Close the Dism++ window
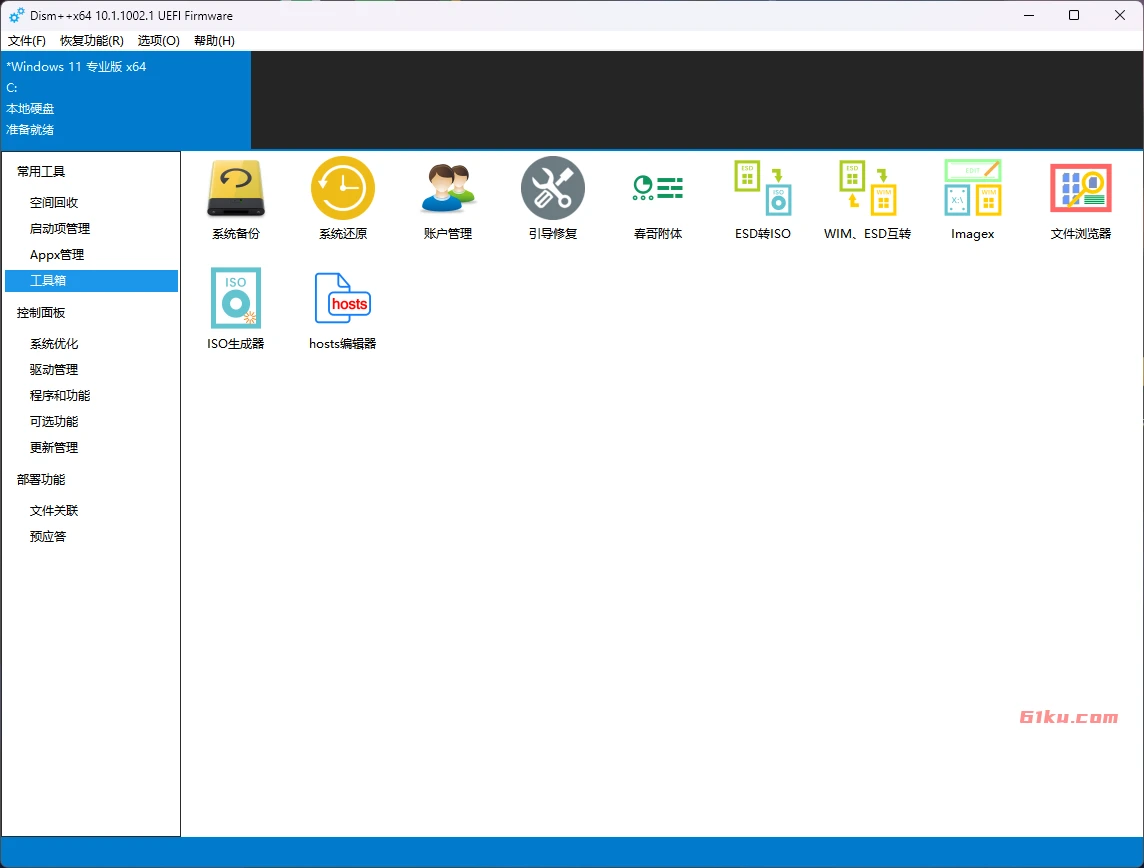Screen dimensions: 1144x868 (x=1120, y=15)
